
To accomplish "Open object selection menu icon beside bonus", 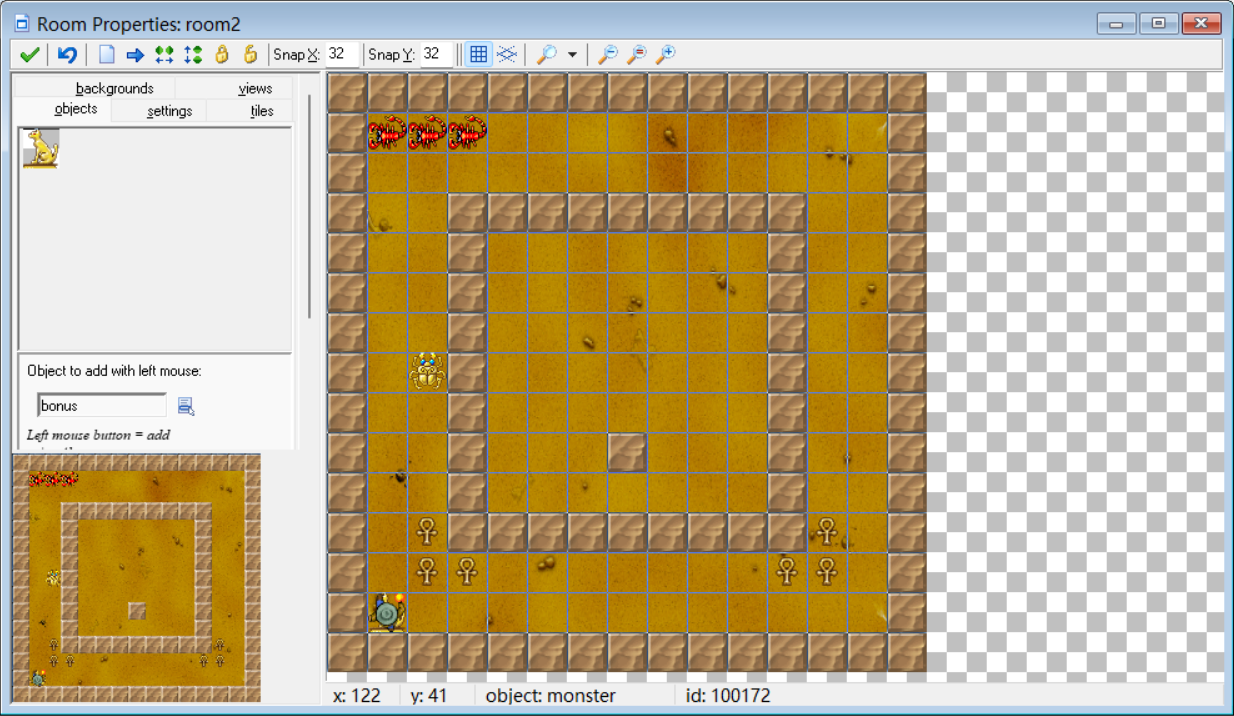I will [x=185, y=405].
